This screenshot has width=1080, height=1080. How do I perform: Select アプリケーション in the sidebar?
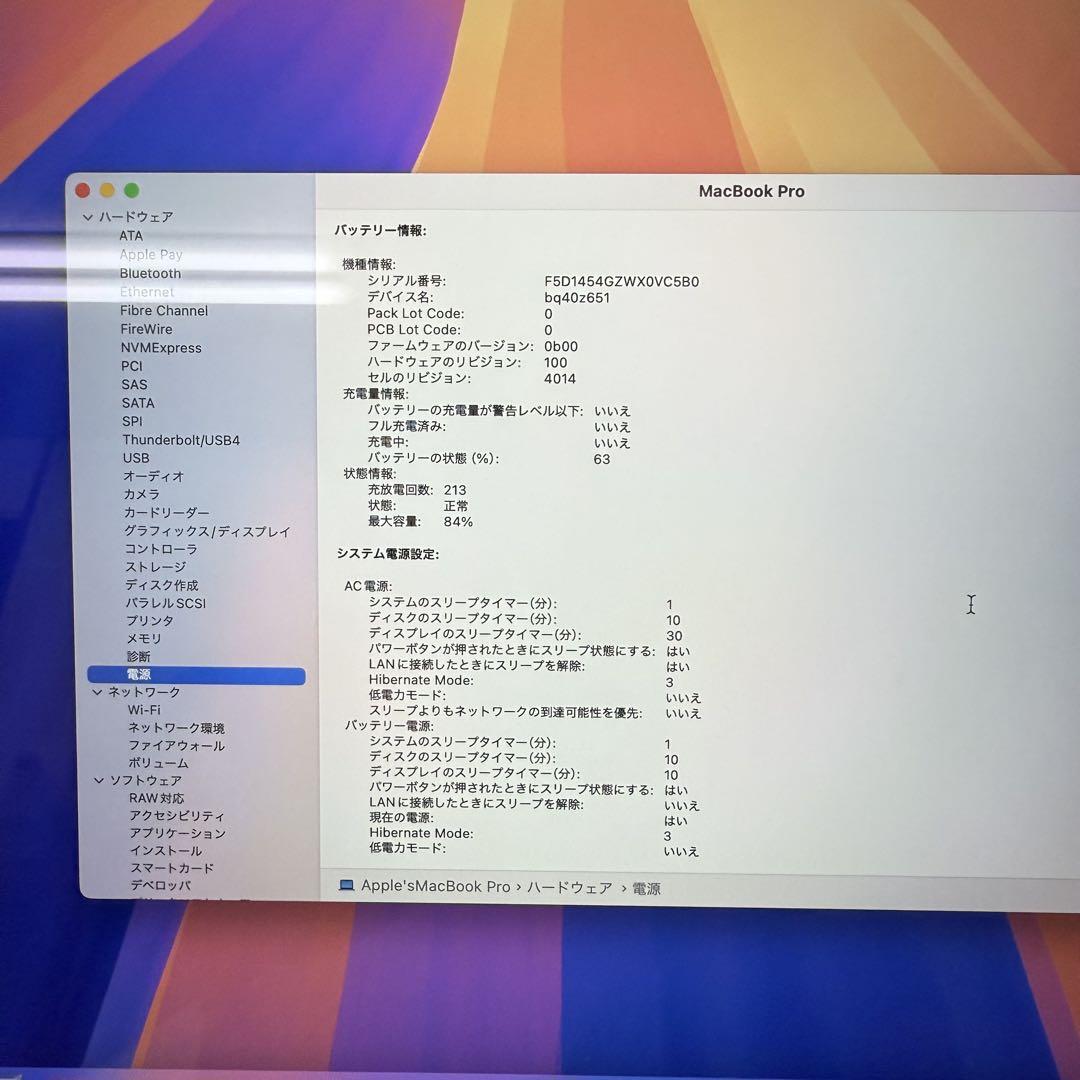tap(178, 833)
